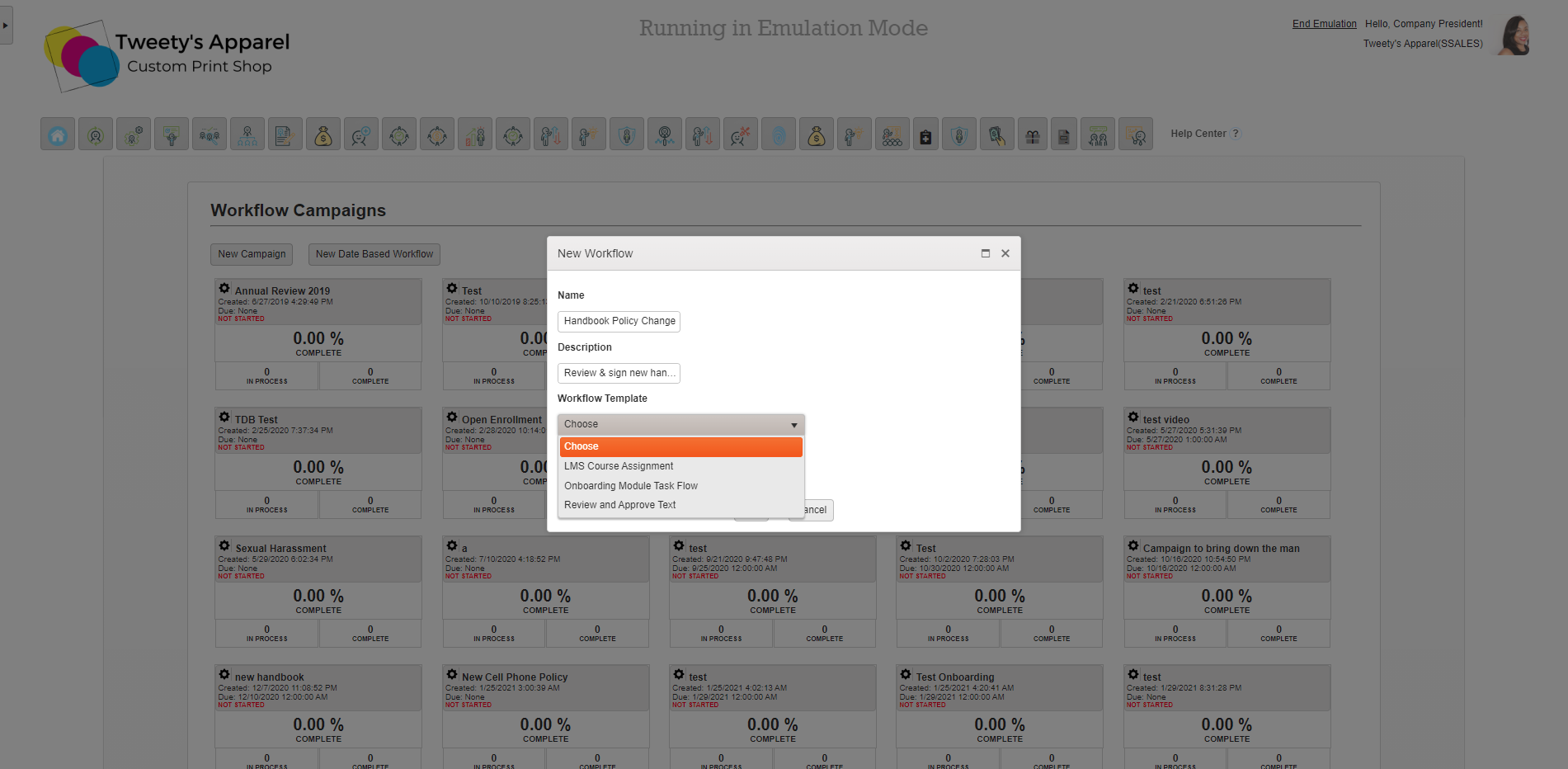Close the New Workflow dialog

click(x=1005, y=253)
